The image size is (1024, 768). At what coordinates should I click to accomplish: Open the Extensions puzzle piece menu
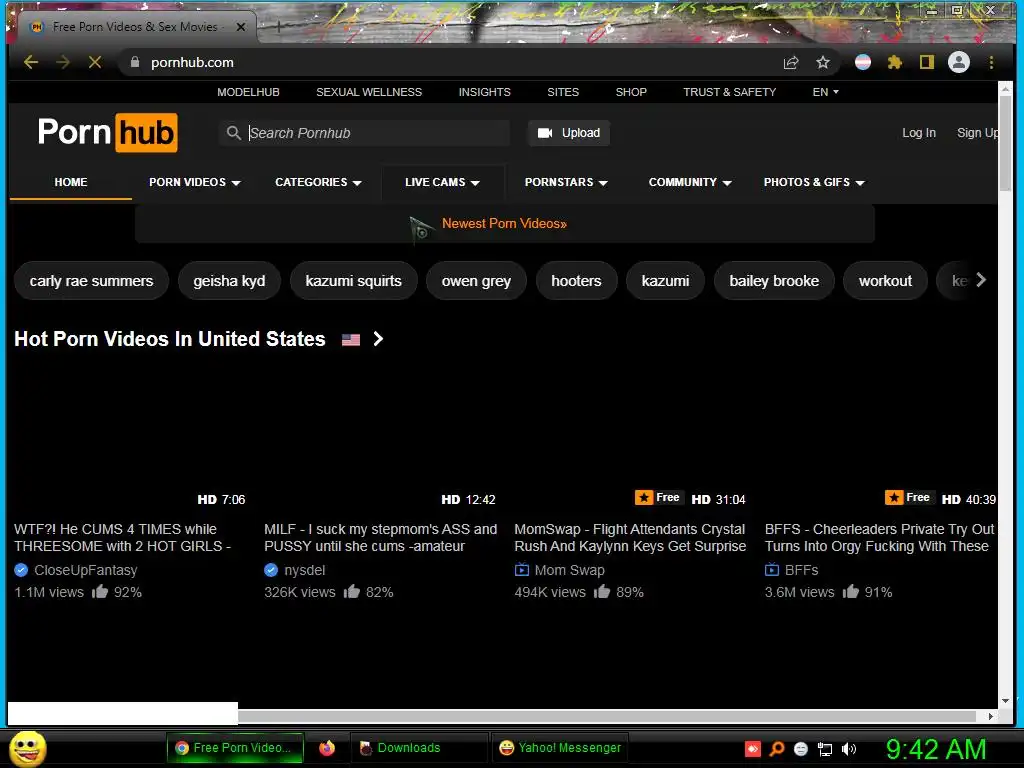coord(895,62)
